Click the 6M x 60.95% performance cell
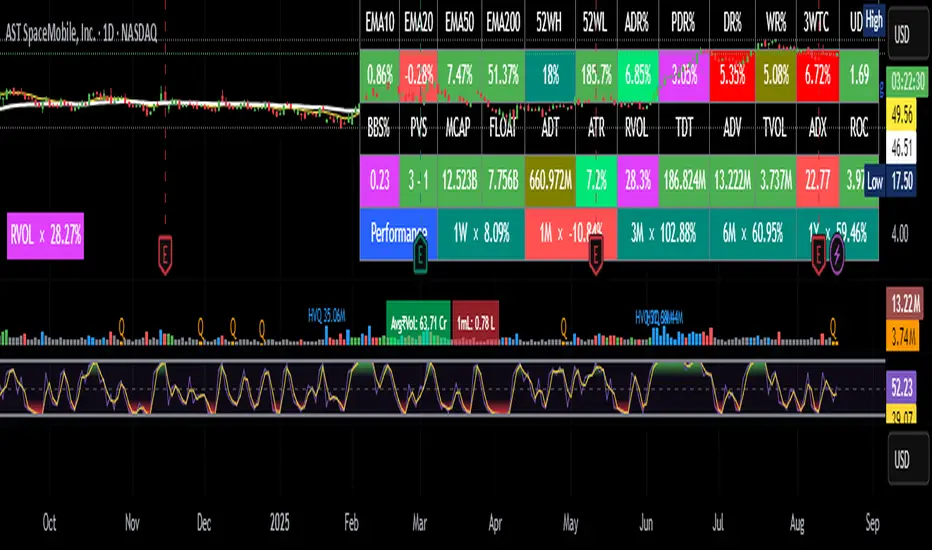Screen dimensions: 932x550 pos(752,234)
